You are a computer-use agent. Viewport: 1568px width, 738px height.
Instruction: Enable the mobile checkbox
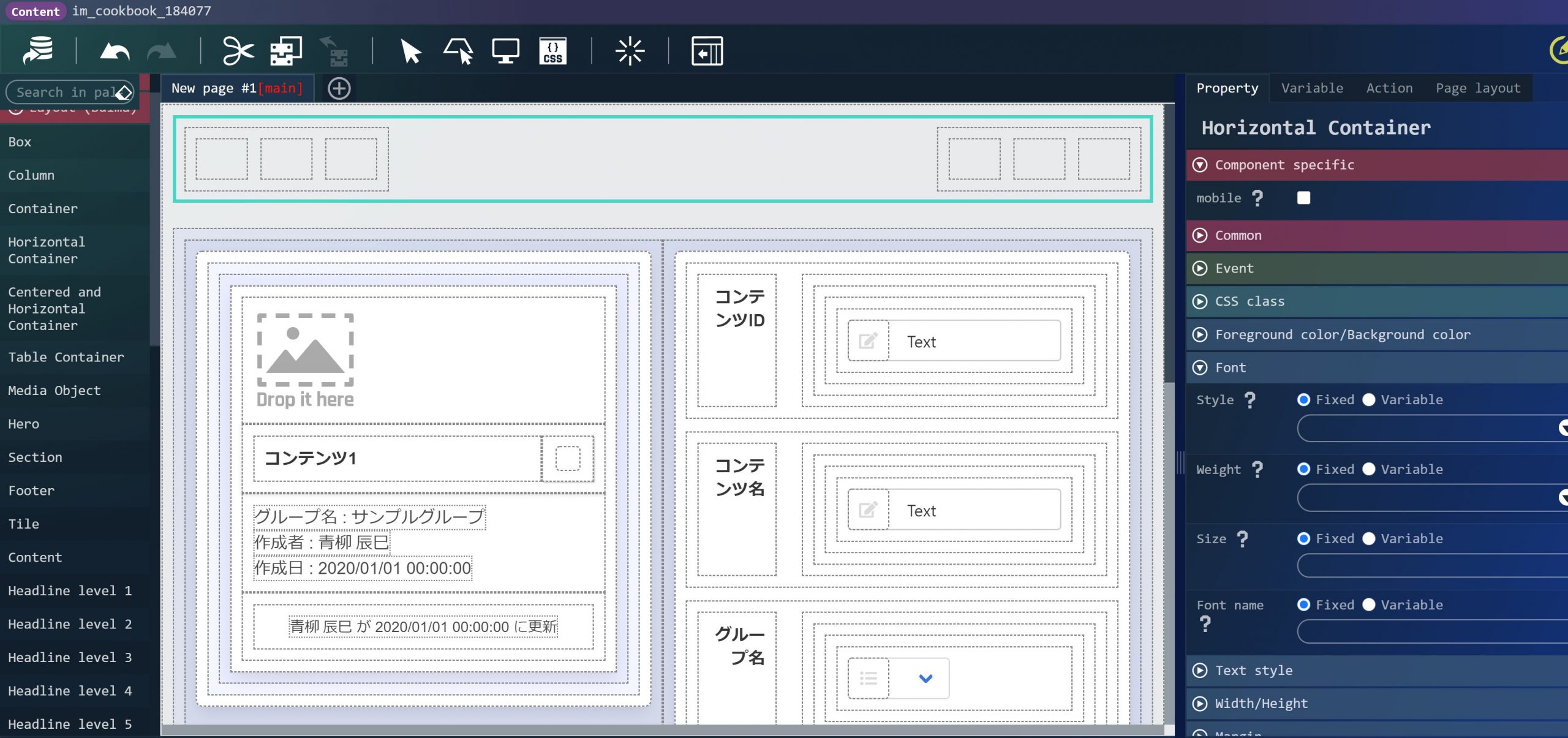(1303, 198)
